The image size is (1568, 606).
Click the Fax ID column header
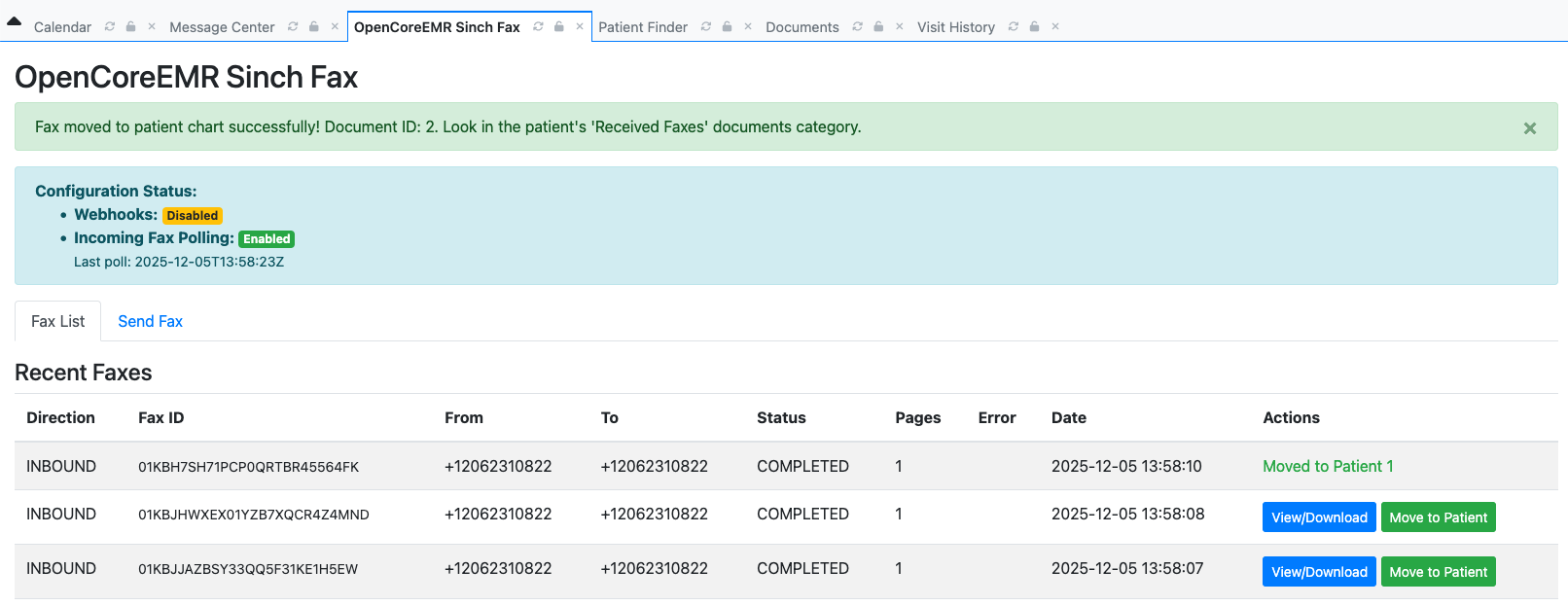coord(160,417)
